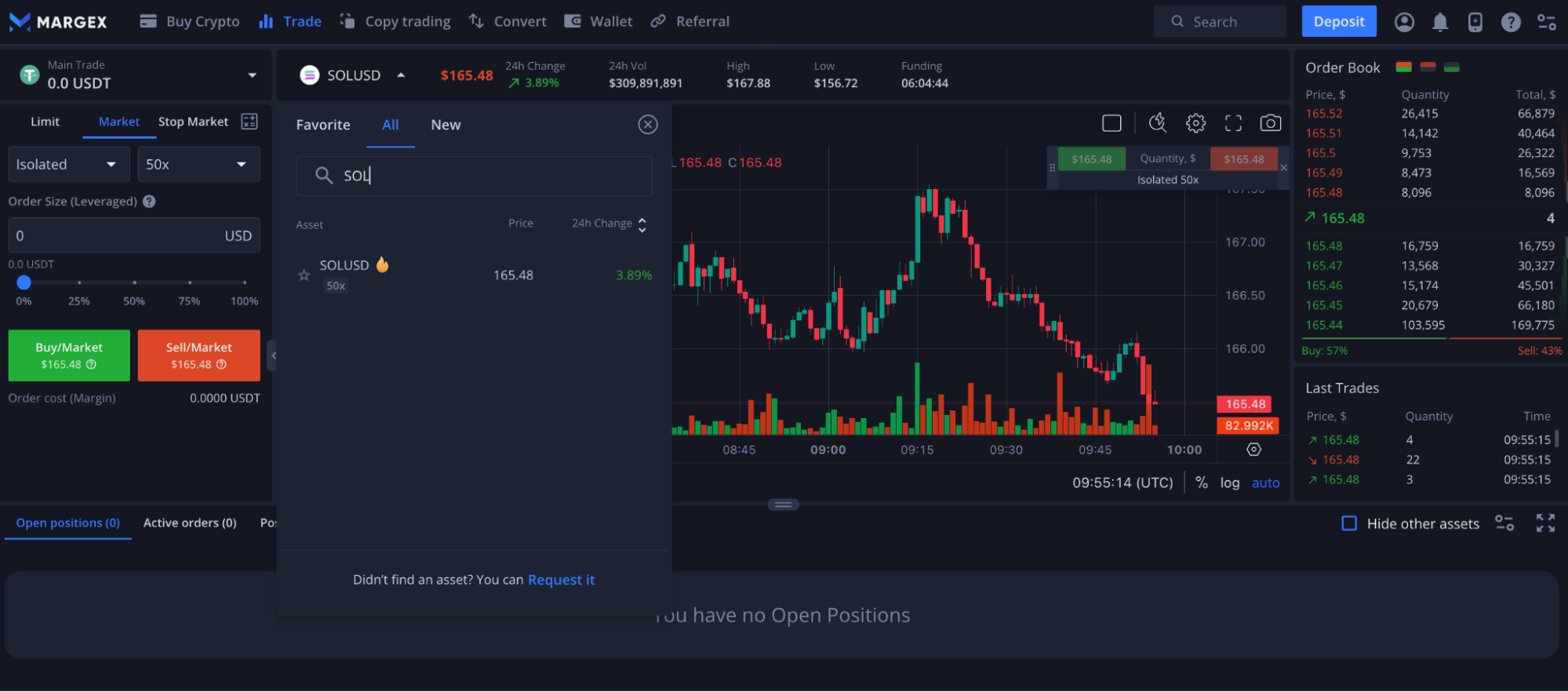Open the top-right settings sliders icon

[x=1546, y=22]
